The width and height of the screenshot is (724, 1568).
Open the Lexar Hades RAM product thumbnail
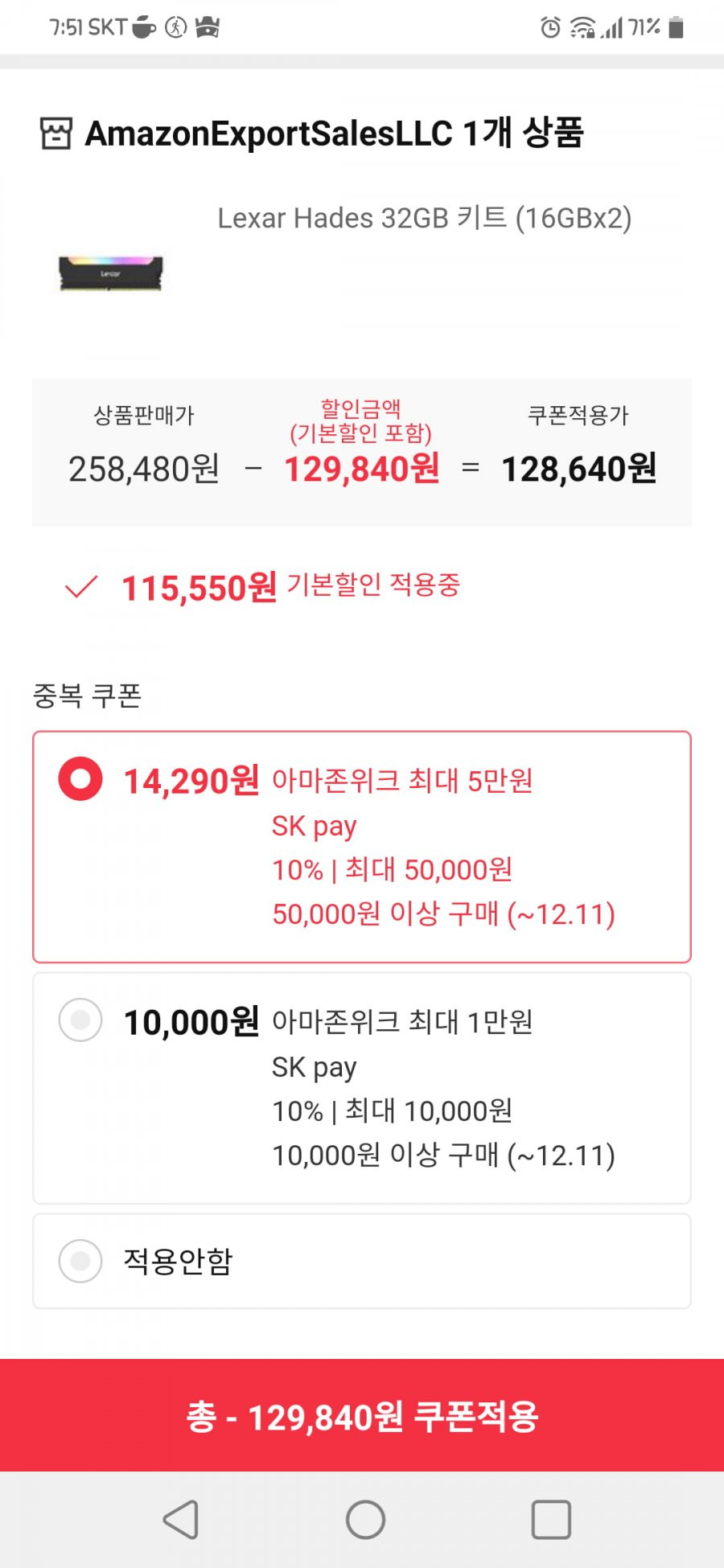111,273
